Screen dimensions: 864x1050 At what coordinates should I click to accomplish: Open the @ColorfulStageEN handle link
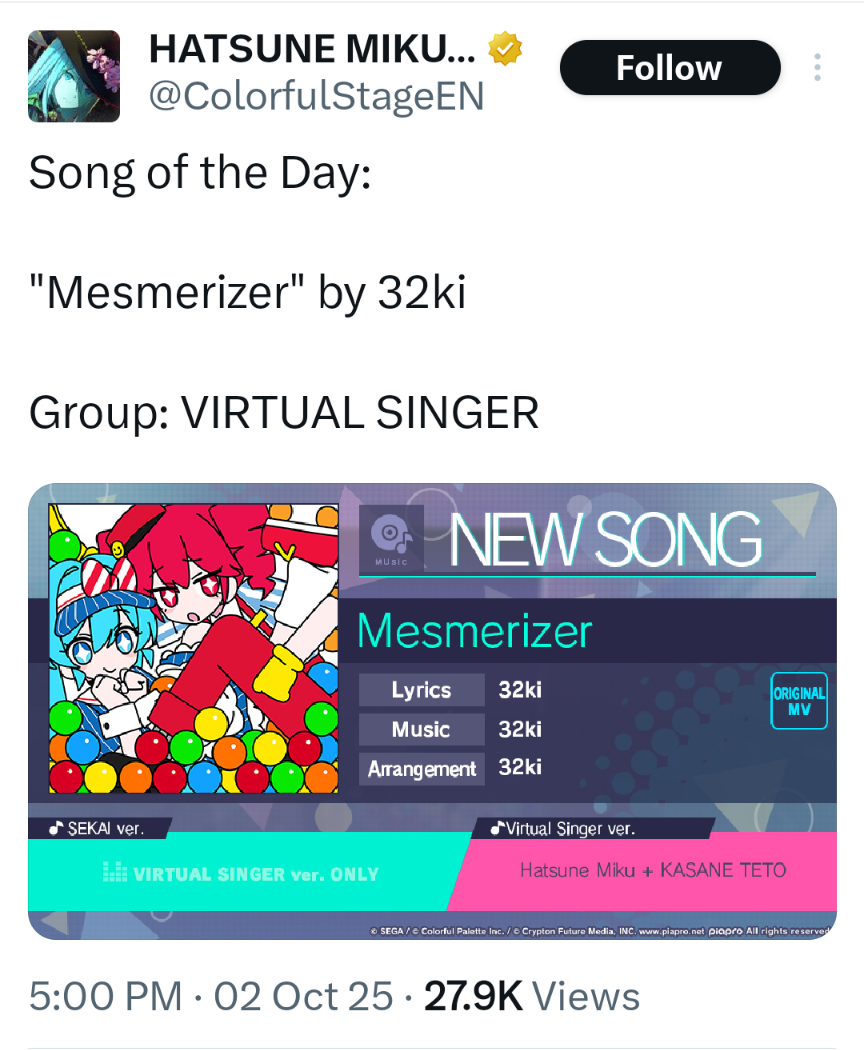click(x=316, y=96)
